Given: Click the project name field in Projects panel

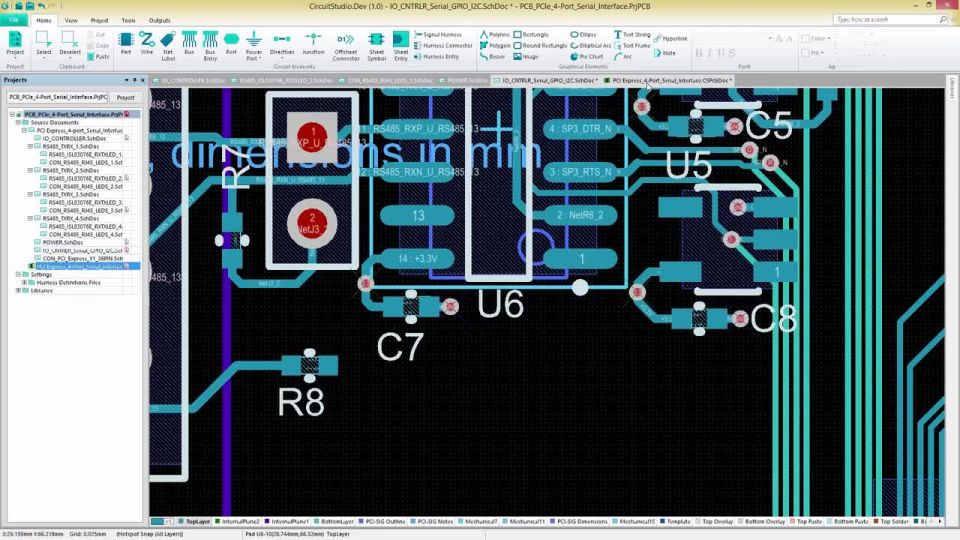Looking at the screenshot, I should (x=57, y=97).
